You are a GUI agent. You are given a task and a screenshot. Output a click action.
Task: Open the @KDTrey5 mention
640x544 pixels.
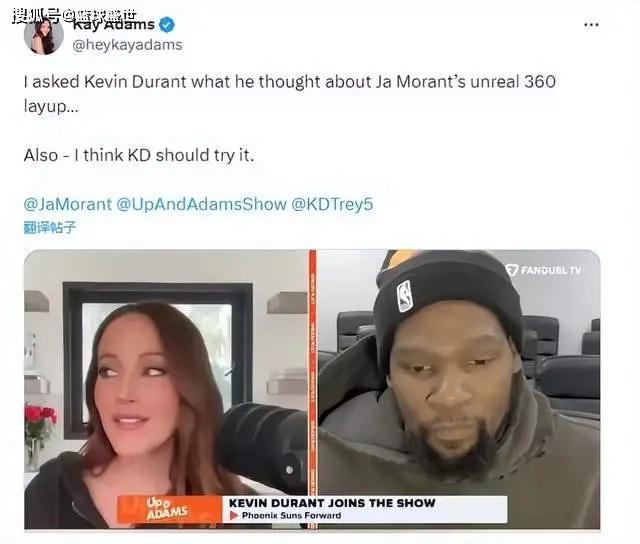(332, 204)
